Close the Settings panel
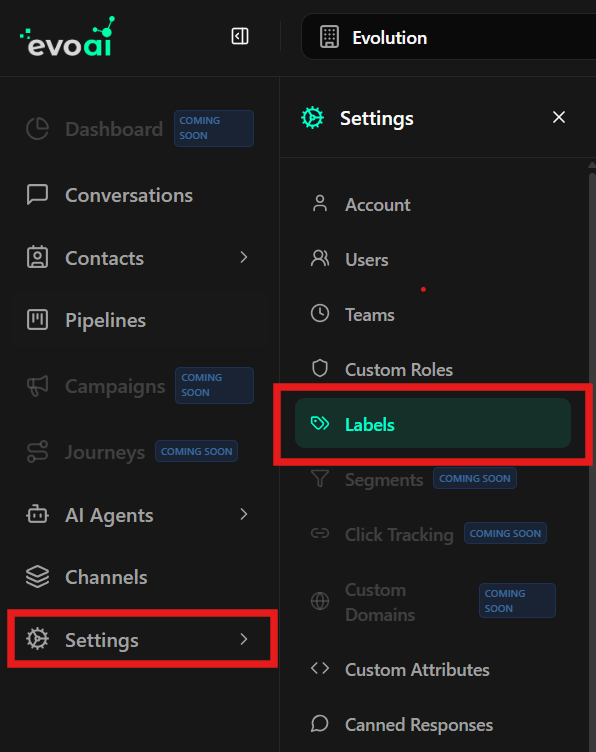This screenshot has height=752, width=596. [x=559, y=117]
